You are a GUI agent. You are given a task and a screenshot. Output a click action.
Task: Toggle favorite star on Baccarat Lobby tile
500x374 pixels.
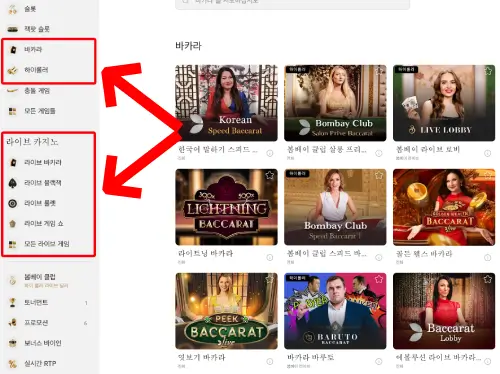[488, 279]
